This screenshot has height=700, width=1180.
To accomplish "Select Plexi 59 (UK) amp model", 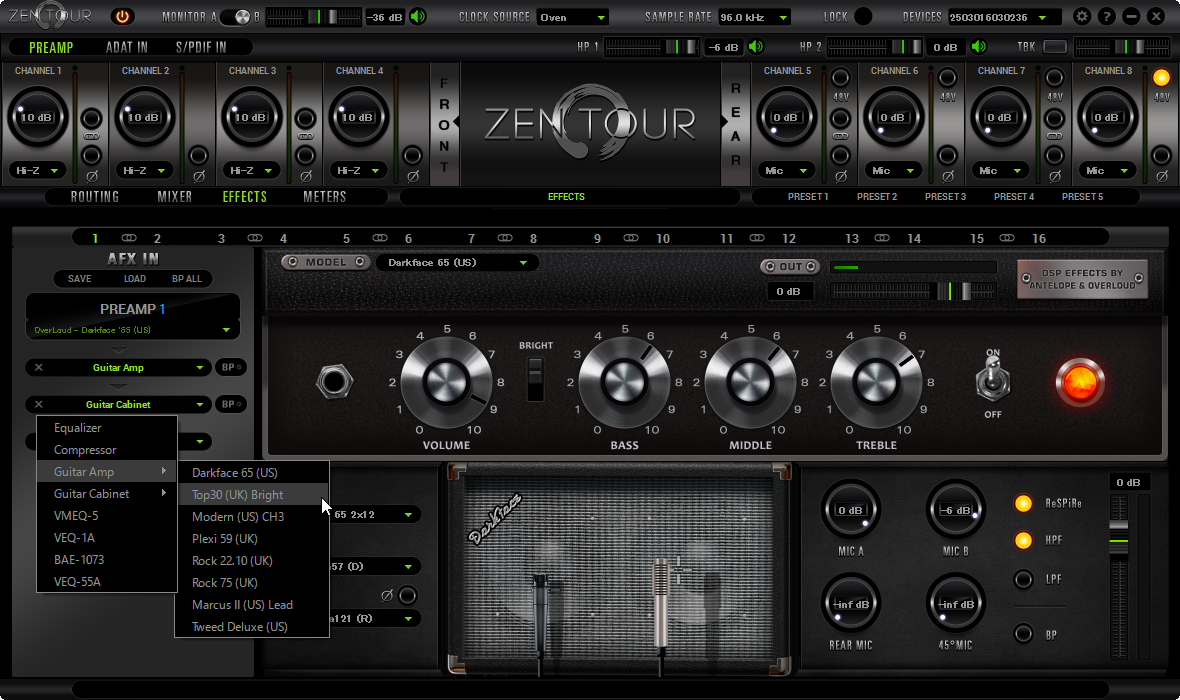I will tap(252, 539).
